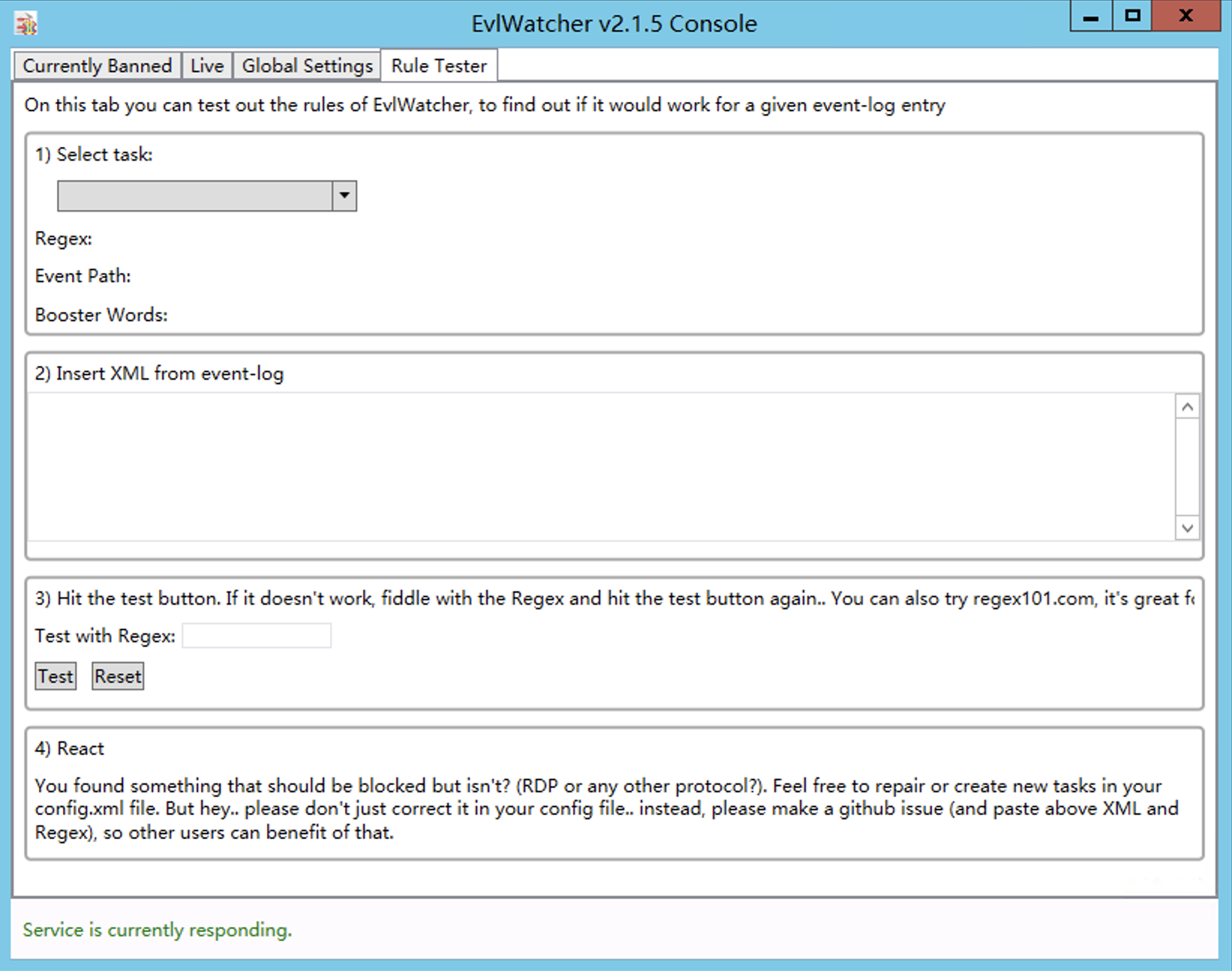This screenshot has width=1232, height=971.
Task: Minimize the EvlWatcher Console window
Action: 1091,17
